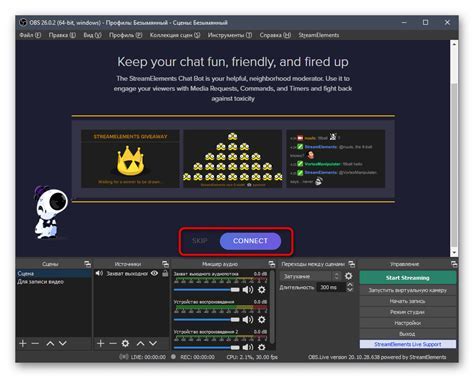Click the audio mixer vertical scrollbar
The height and width of the screenshot is (378, 474).
click(x=272, y=307)
